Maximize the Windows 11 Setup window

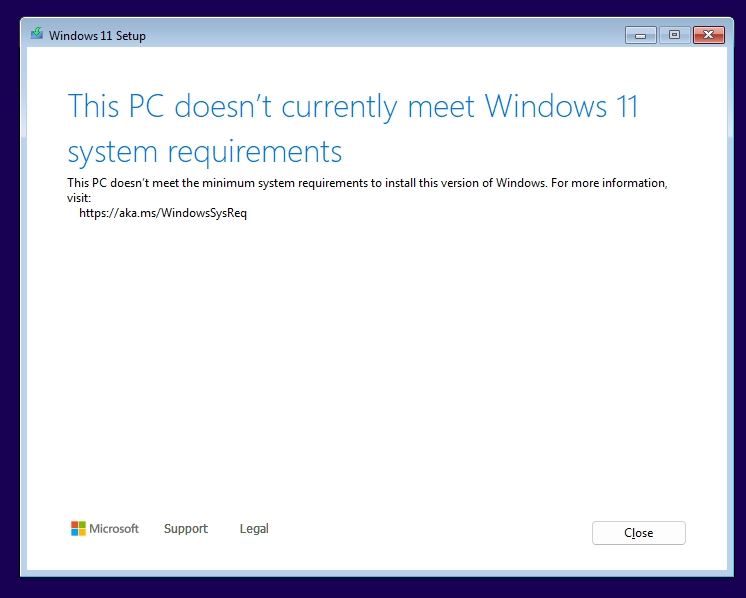(674, 35)
